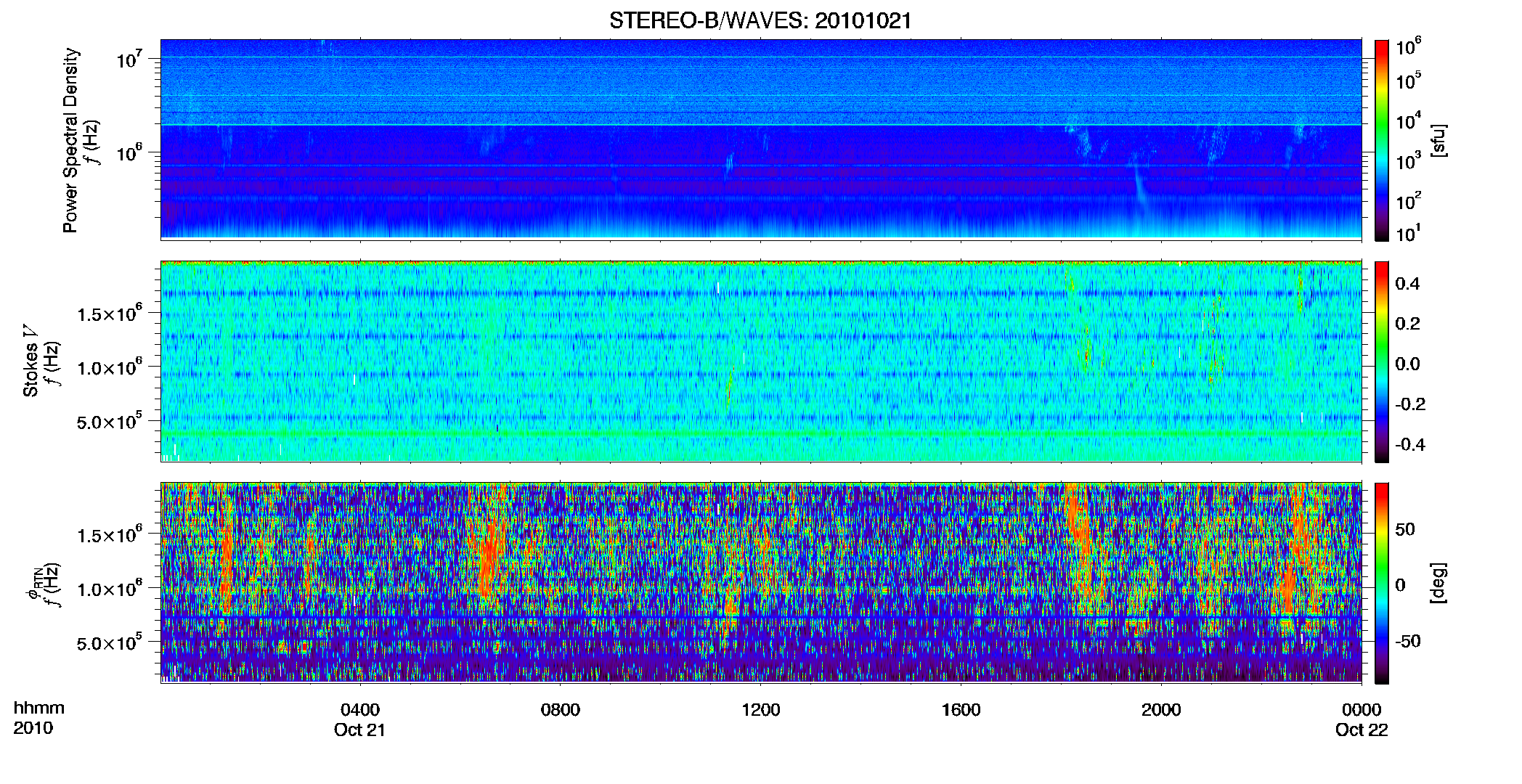Click the 1.5×10^6 tick of the Stokes V panel
This screenshot has width=1522, height=784.
pyautogui.click(x=109, y=313)
